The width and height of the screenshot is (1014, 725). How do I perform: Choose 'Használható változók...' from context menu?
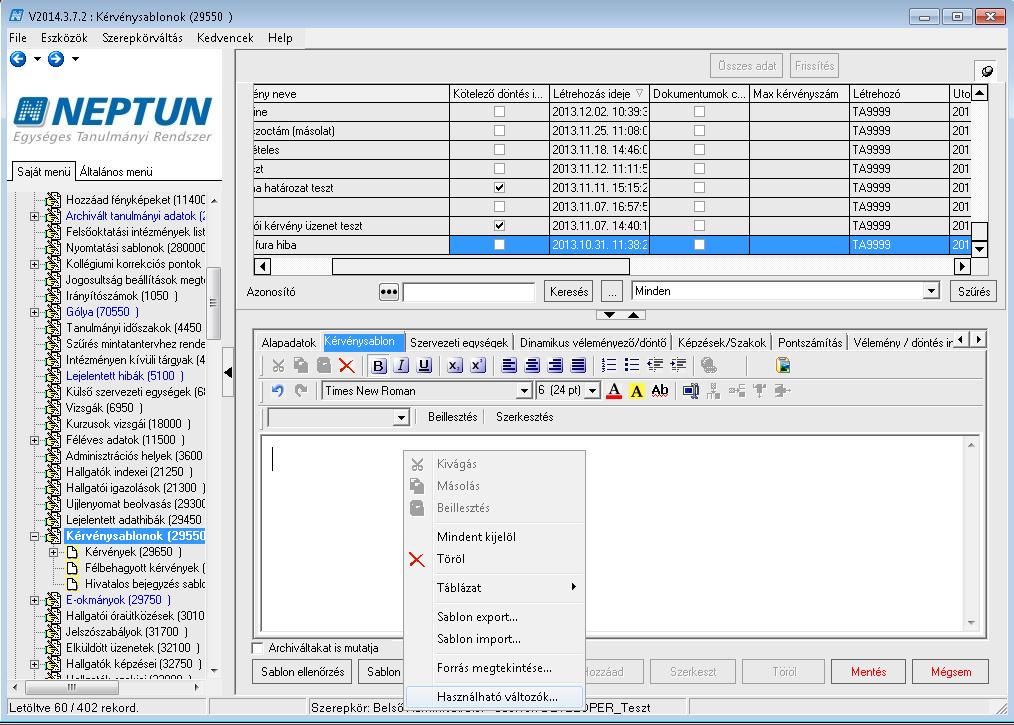pyautogui.click(x=497, y=697)
